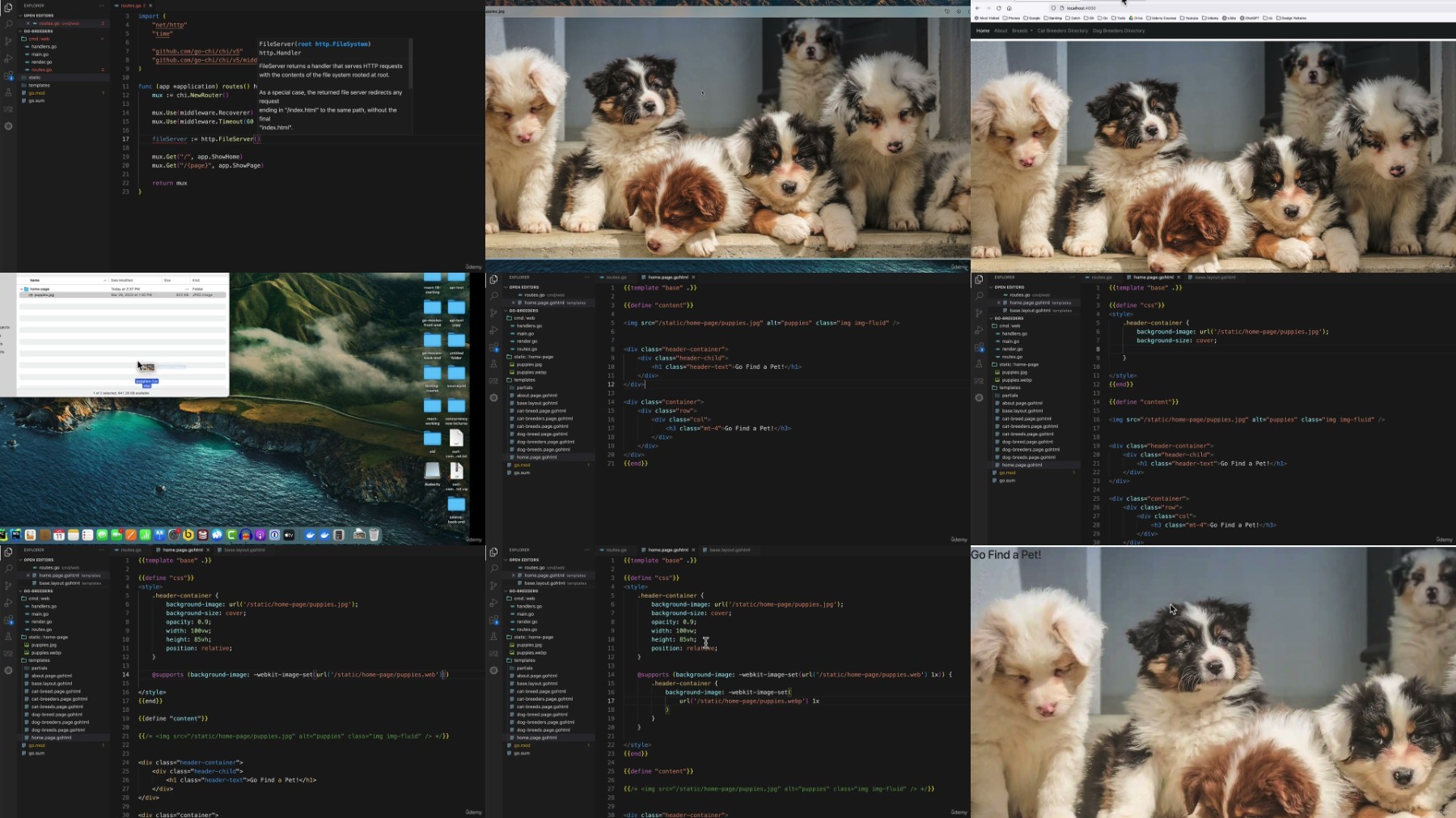The height and width of the screenshot is (818, 1456).
Task: Open Breeds dropdown in website navbar
Action: pos(1022,31)
